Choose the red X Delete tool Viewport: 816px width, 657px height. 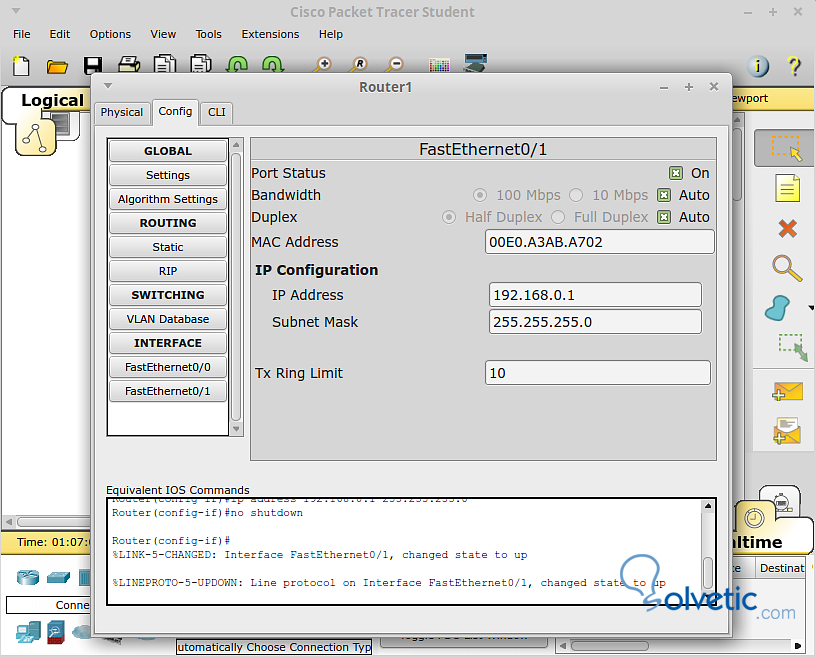787,228
